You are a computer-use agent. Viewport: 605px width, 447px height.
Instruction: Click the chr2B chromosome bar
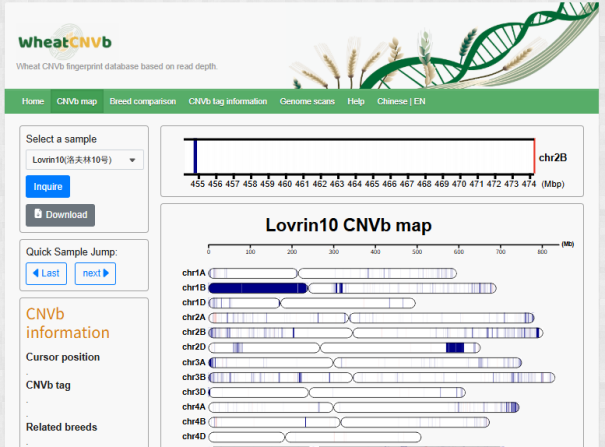tap(375, 332)
